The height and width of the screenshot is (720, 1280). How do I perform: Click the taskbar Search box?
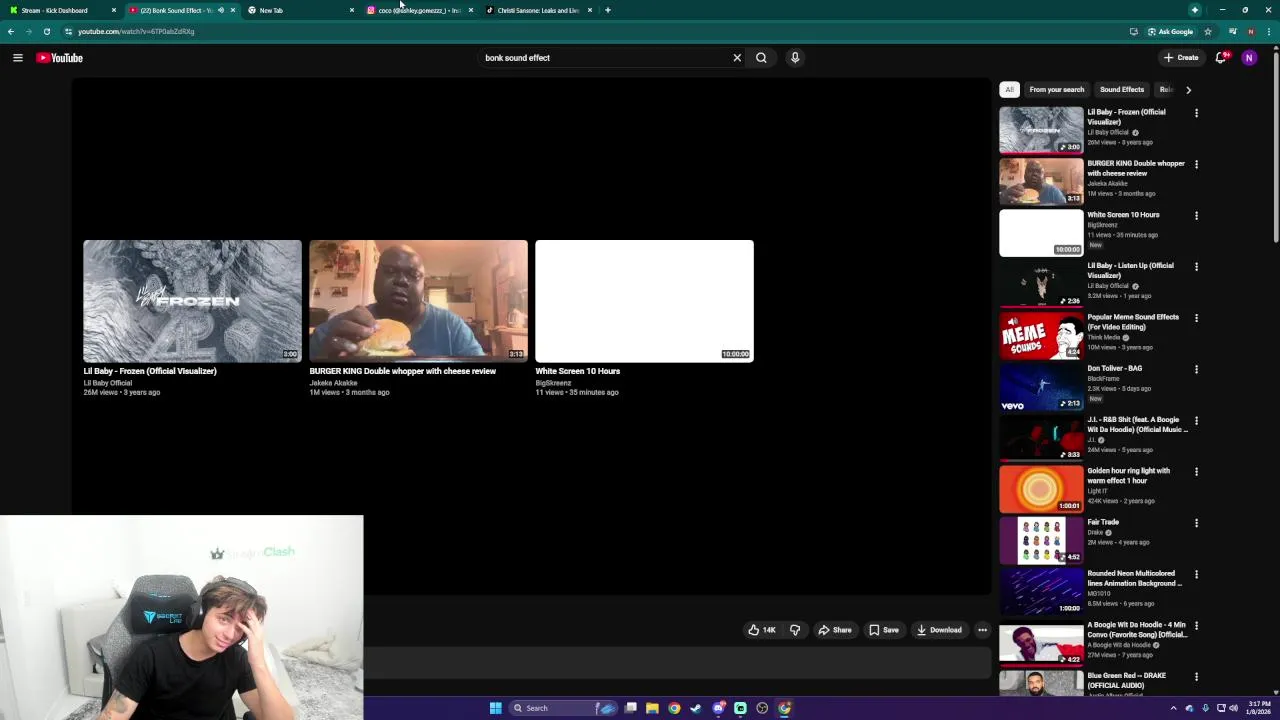point(565,708)
